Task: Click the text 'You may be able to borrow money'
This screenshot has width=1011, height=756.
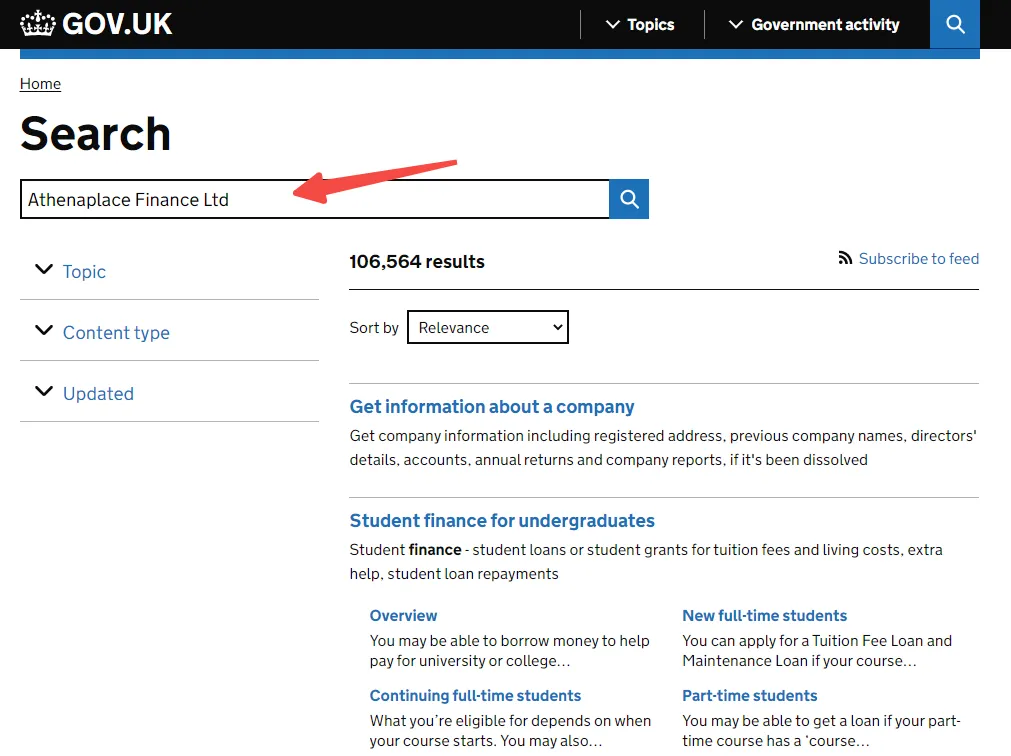Action: point(509,650)
